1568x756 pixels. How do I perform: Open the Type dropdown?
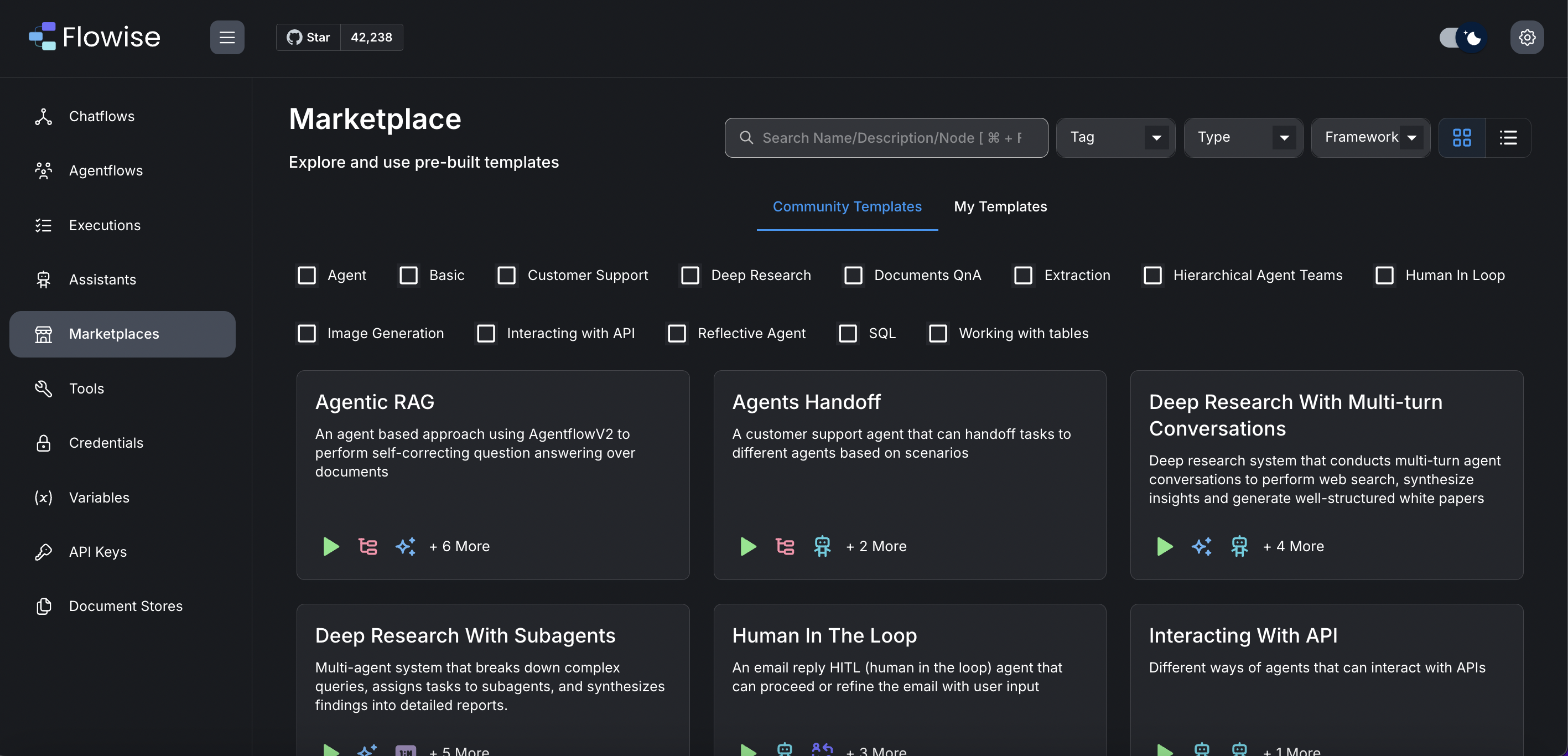pos(1243,138)
